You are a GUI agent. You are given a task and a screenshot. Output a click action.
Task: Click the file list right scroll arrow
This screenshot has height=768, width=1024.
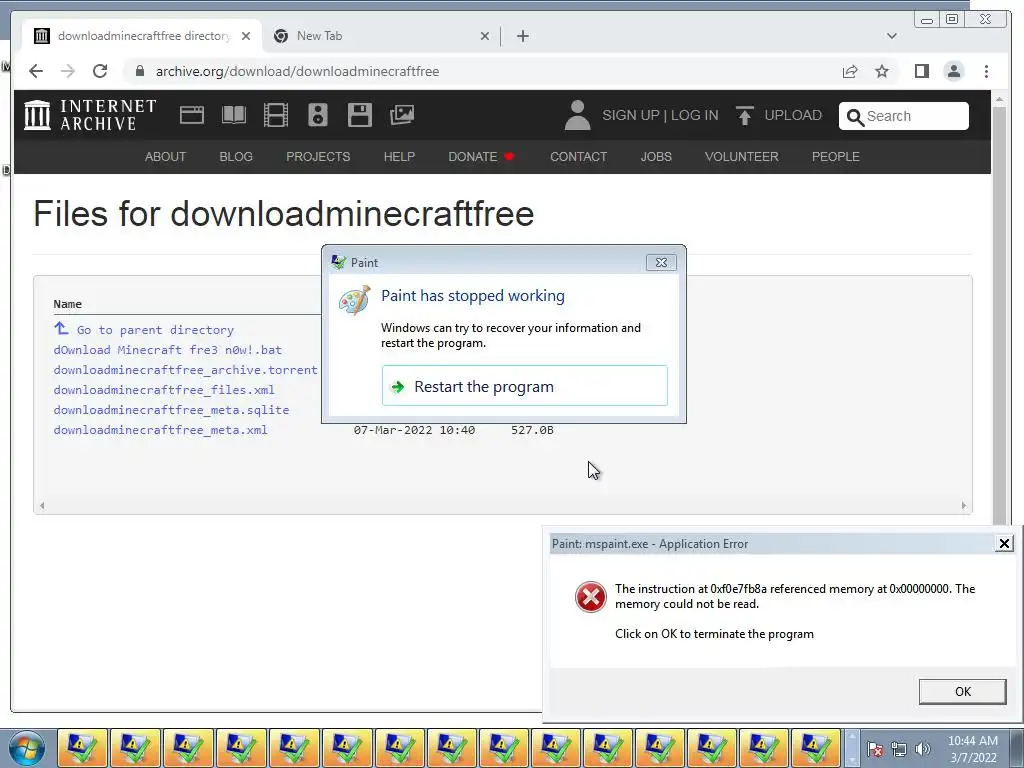[x=963, y=505]
